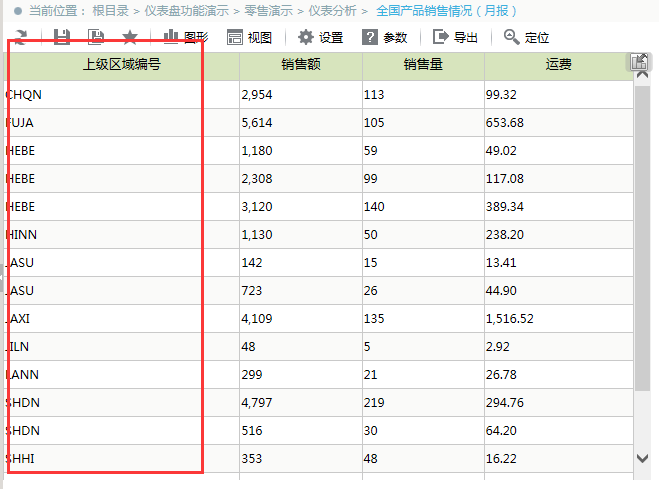
Task: Click the SHHI cell
Action: click(122, 458)
